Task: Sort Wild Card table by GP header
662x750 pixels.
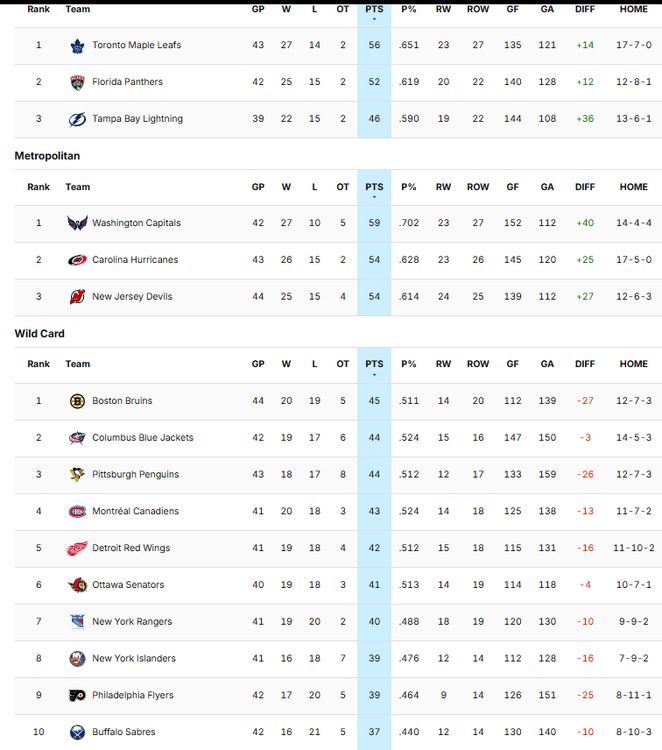Action: pos(258,364)
